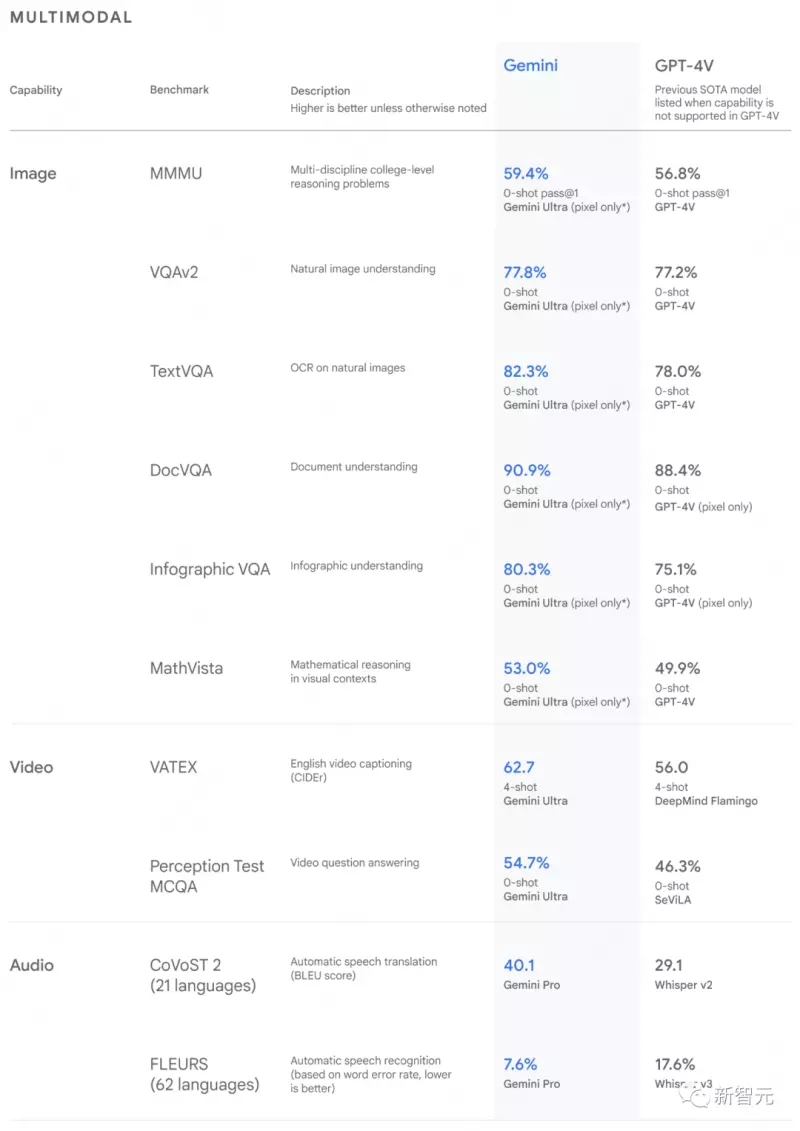Click the 82.3% TextVQA score
The height and width of the screenshot is (1131, 800).
[526, 371]
